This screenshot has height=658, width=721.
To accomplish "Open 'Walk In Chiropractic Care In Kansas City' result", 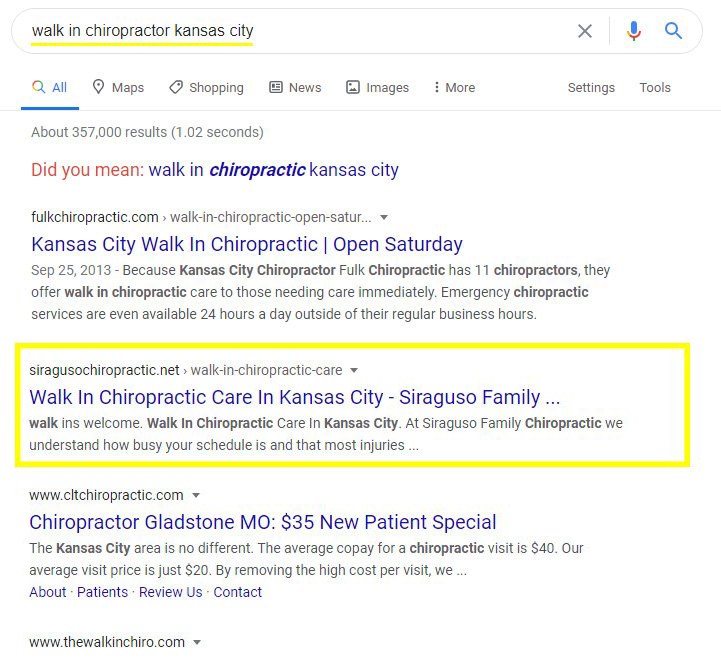I will 295,397.
